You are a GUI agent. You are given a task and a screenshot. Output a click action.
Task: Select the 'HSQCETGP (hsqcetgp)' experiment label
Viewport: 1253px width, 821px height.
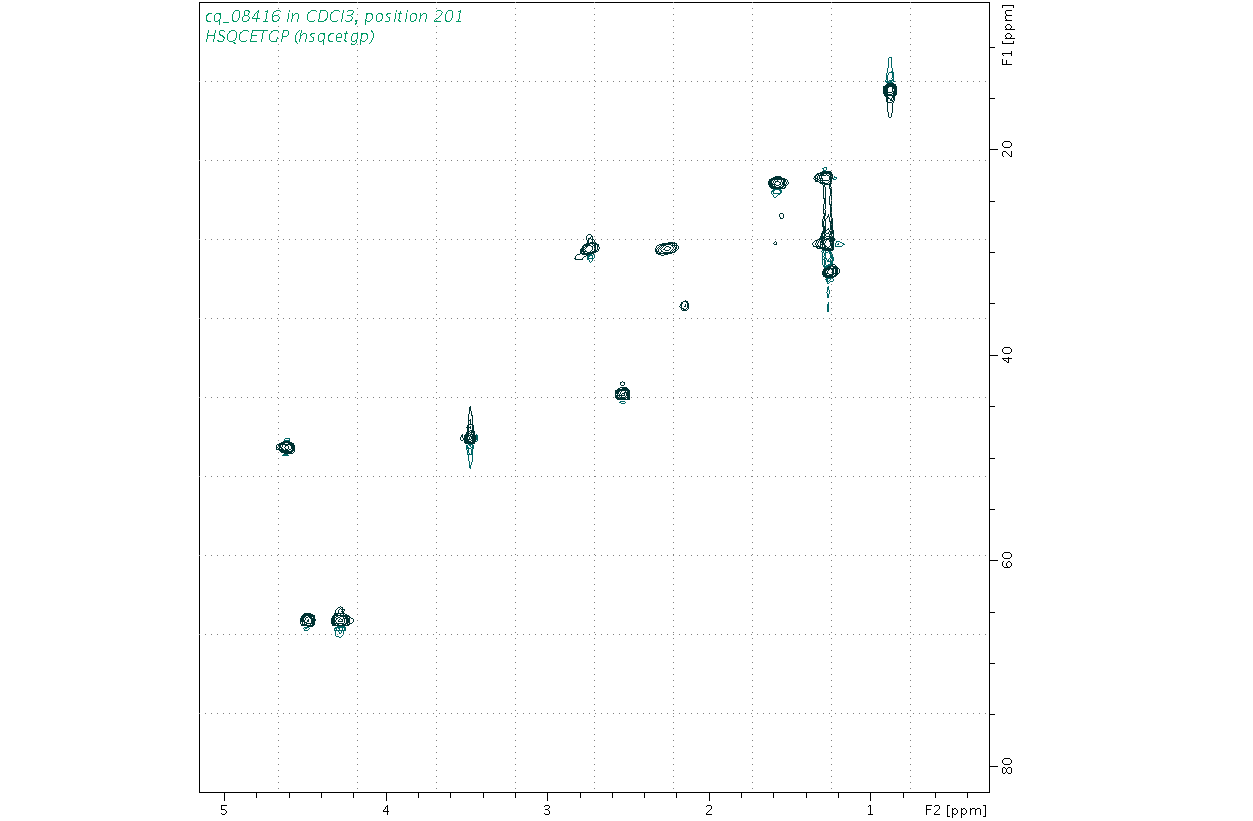(x=289, y=37)
